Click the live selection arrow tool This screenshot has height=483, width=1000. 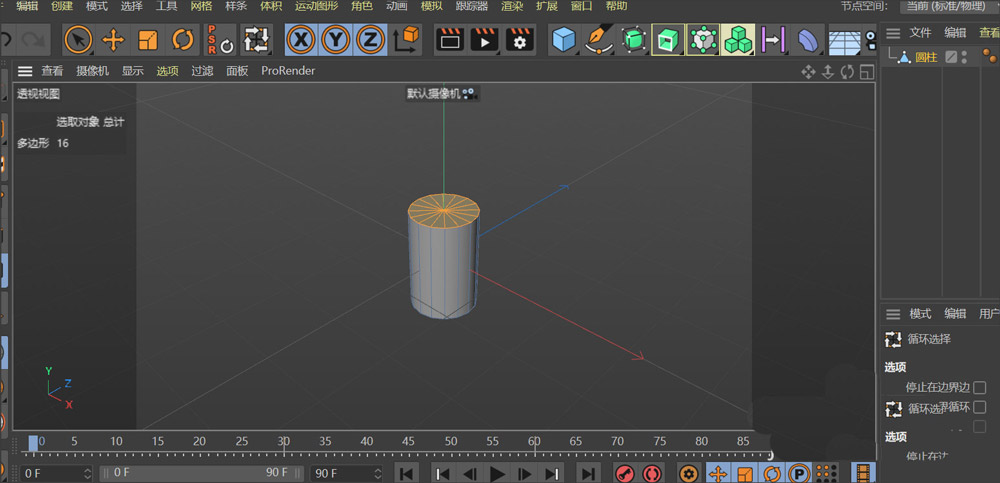tap(79, 40)
